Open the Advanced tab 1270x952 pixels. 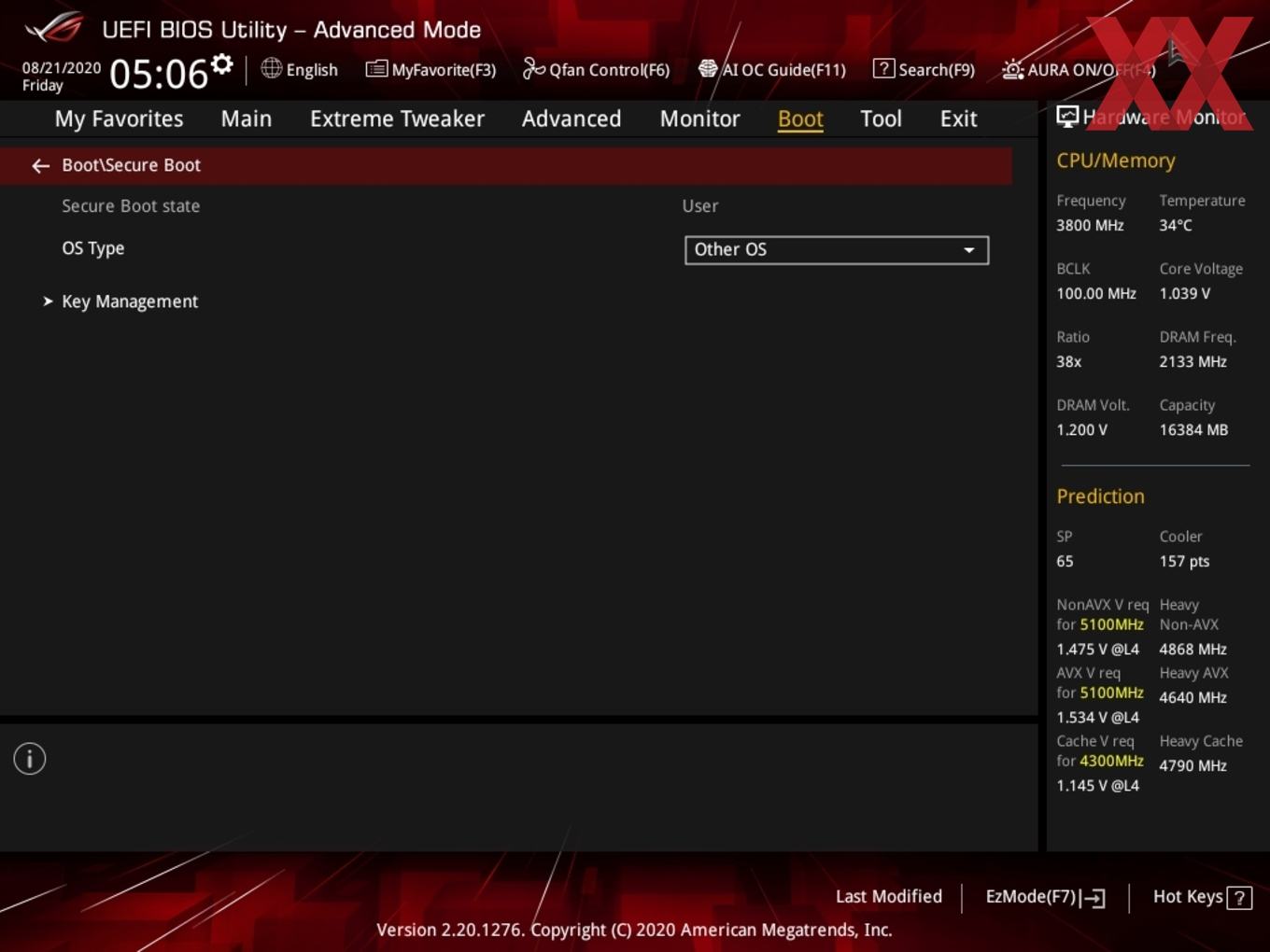pyautogui.click(x=571, y=119)
